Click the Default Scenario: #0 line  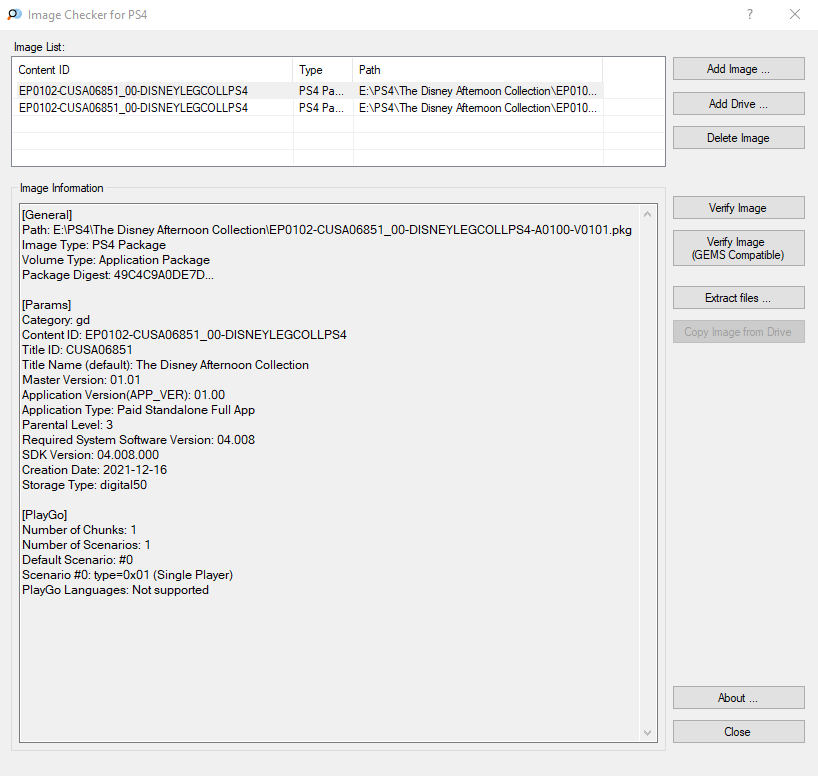click(x=78, y=560)
